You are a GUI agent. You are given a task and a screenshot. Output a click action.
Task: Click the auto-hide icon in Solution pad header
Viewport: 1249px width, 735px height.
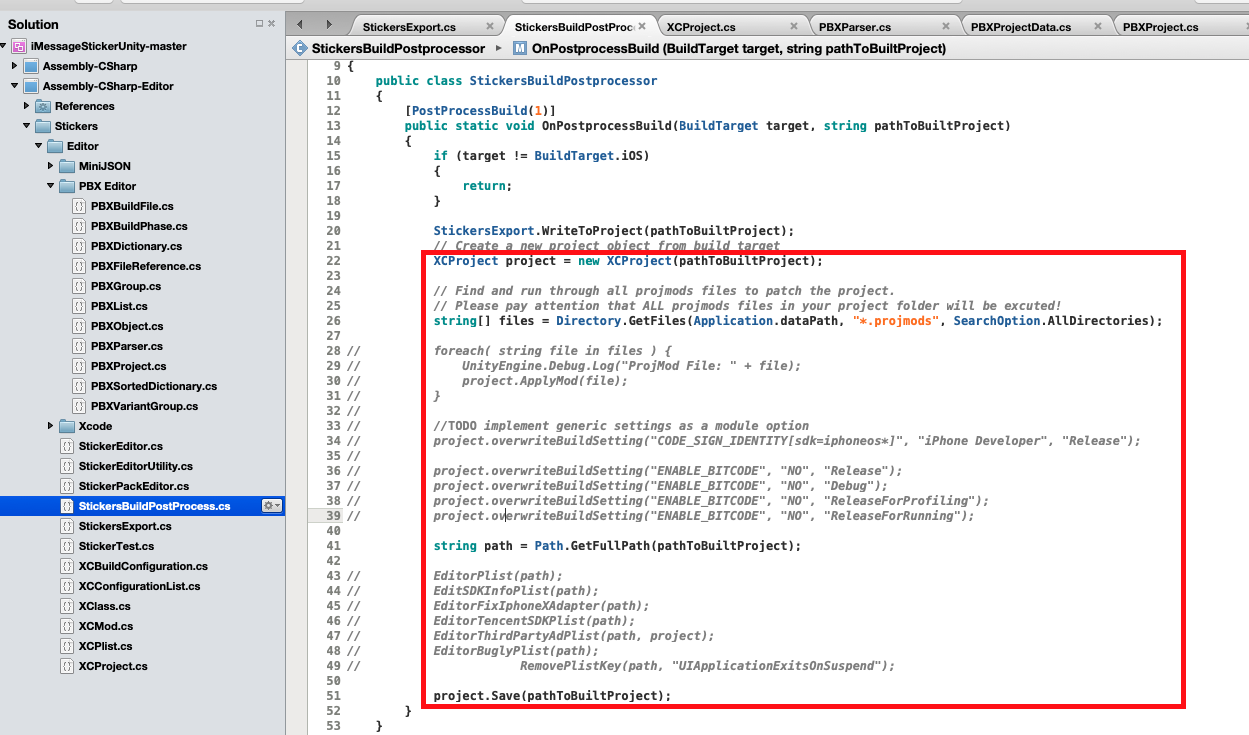click(259, 24)
